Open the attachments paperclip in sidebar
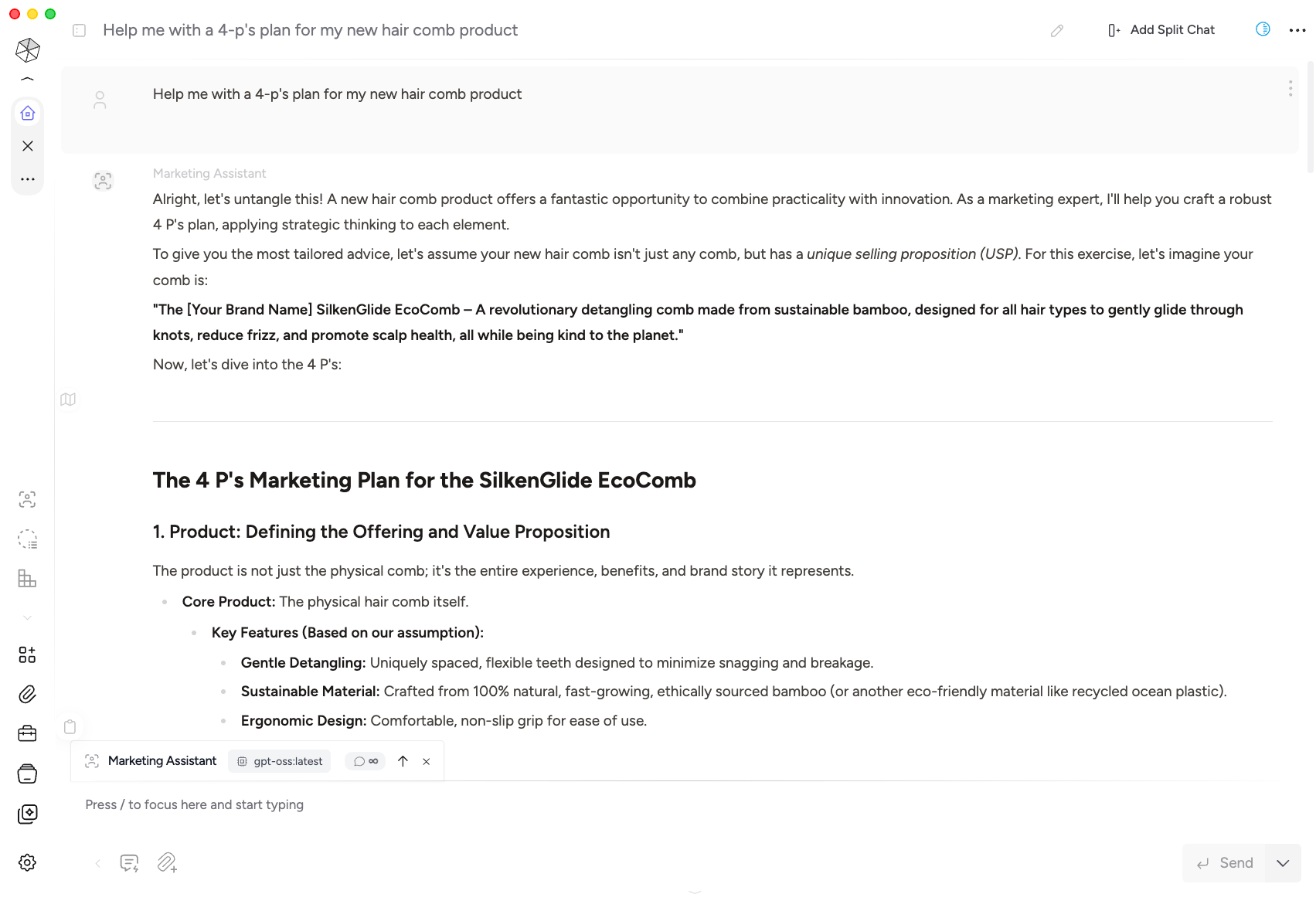The image size is (1316, 901). 27,694
